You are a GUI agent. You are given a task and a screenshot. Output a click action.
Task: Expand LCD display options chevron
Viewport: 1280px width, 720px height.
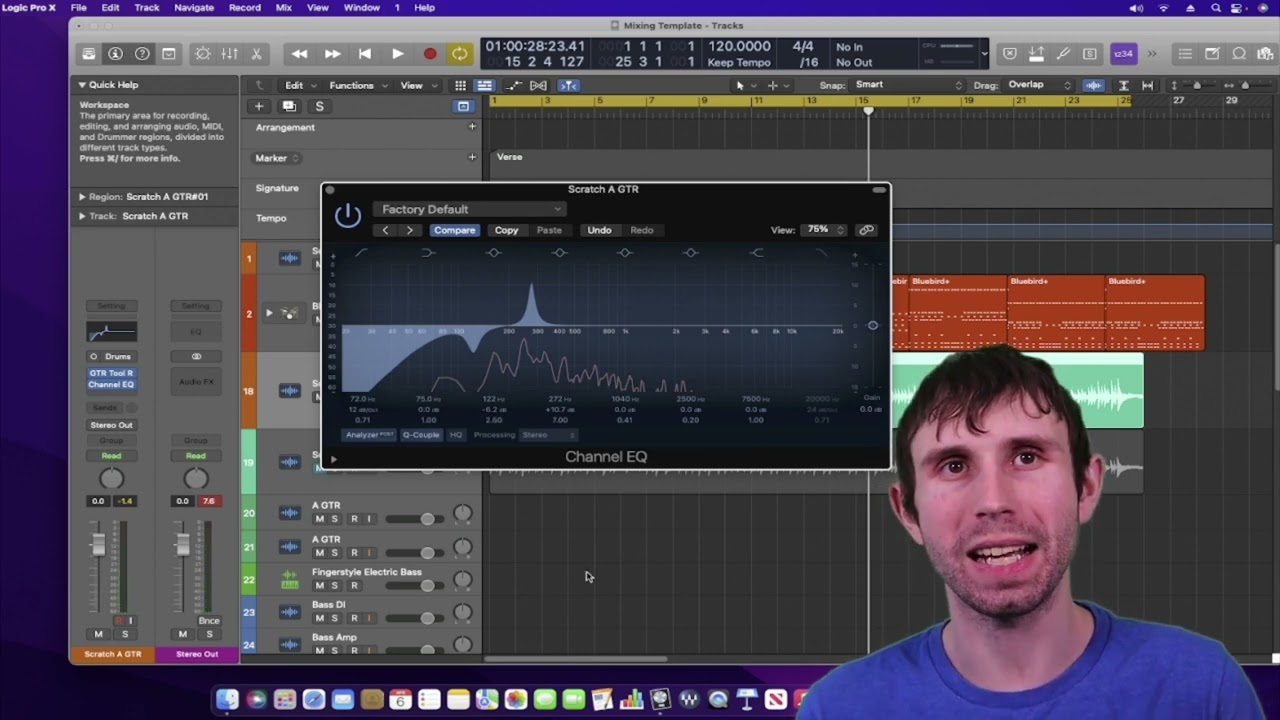coord(985,54)
